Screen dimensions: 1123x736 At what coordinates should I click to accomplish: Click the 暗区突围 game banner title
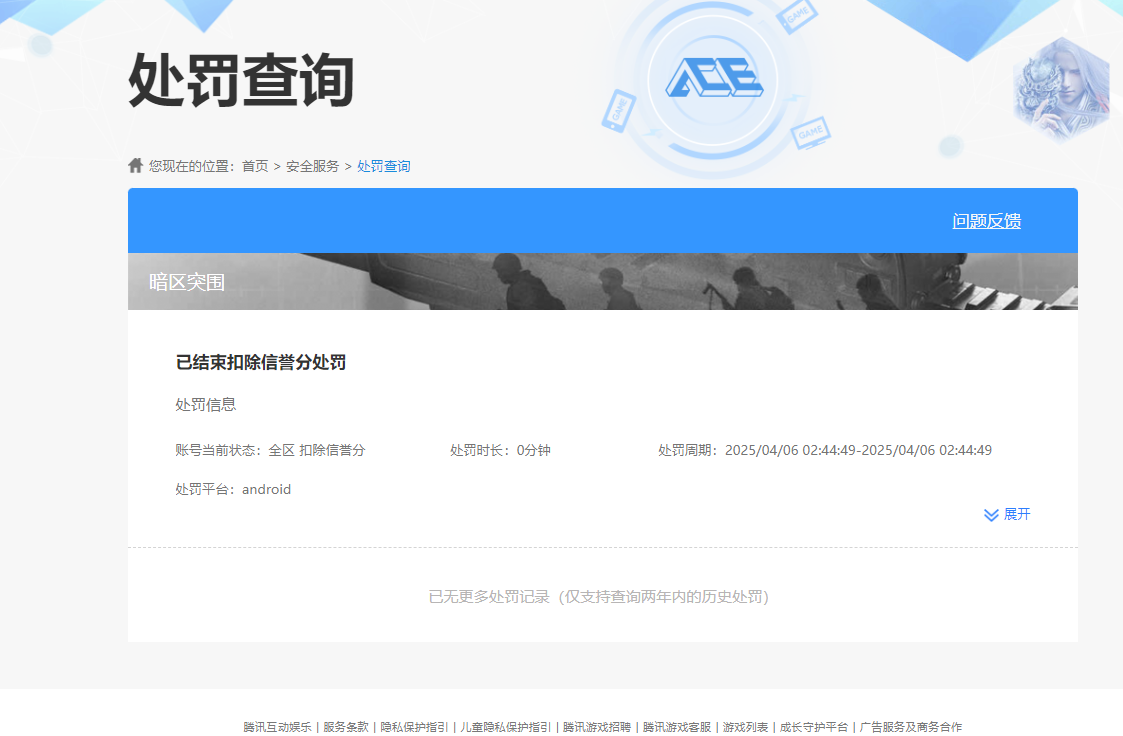187,282
